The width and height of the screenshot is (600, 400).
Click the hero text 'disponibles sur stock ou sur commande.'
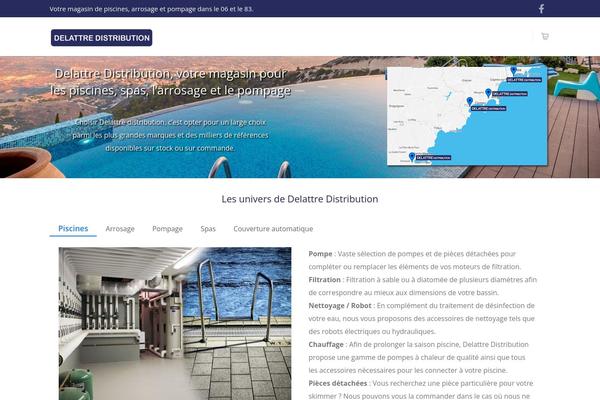[170, 148]
